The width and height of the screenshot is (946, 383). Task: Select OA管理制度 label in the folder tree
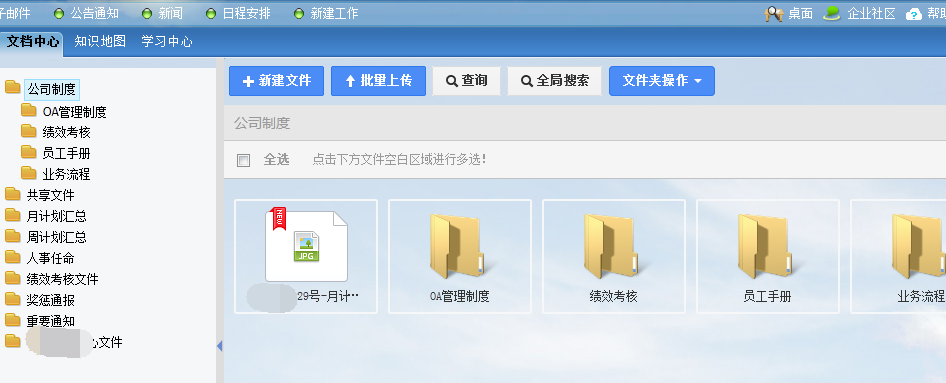click(x=75, y=112)
